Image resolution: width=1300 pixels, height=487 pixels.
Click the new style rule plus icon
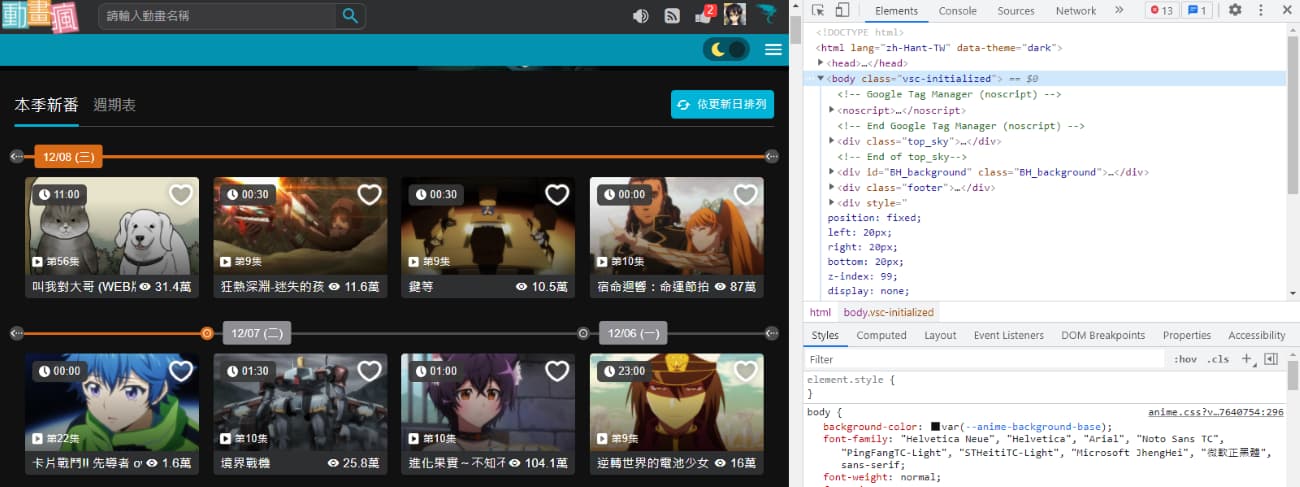click(1247, 359)
